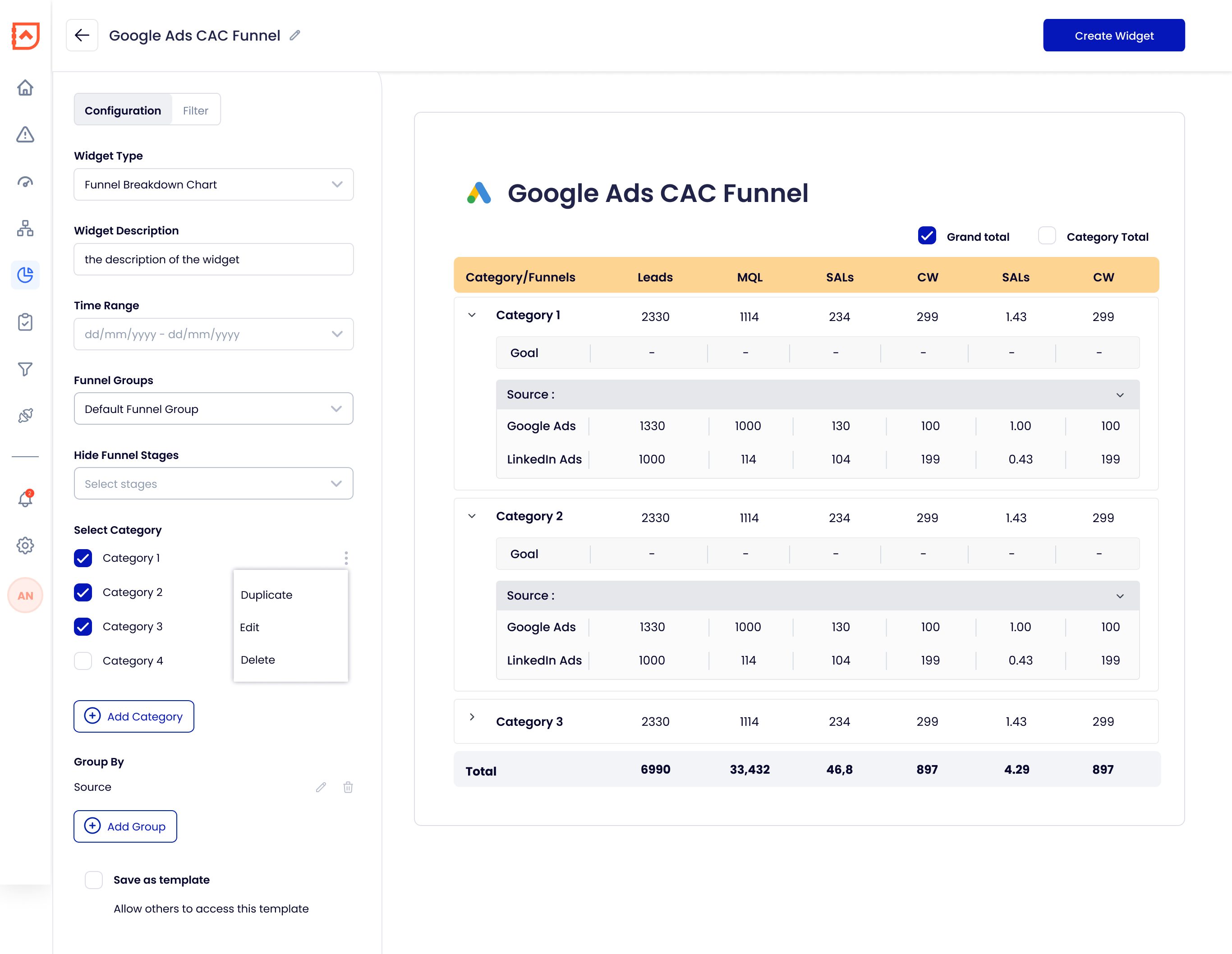Click Goal row under Category 1
The image size is (1232, 954).
tap(818, 353)
